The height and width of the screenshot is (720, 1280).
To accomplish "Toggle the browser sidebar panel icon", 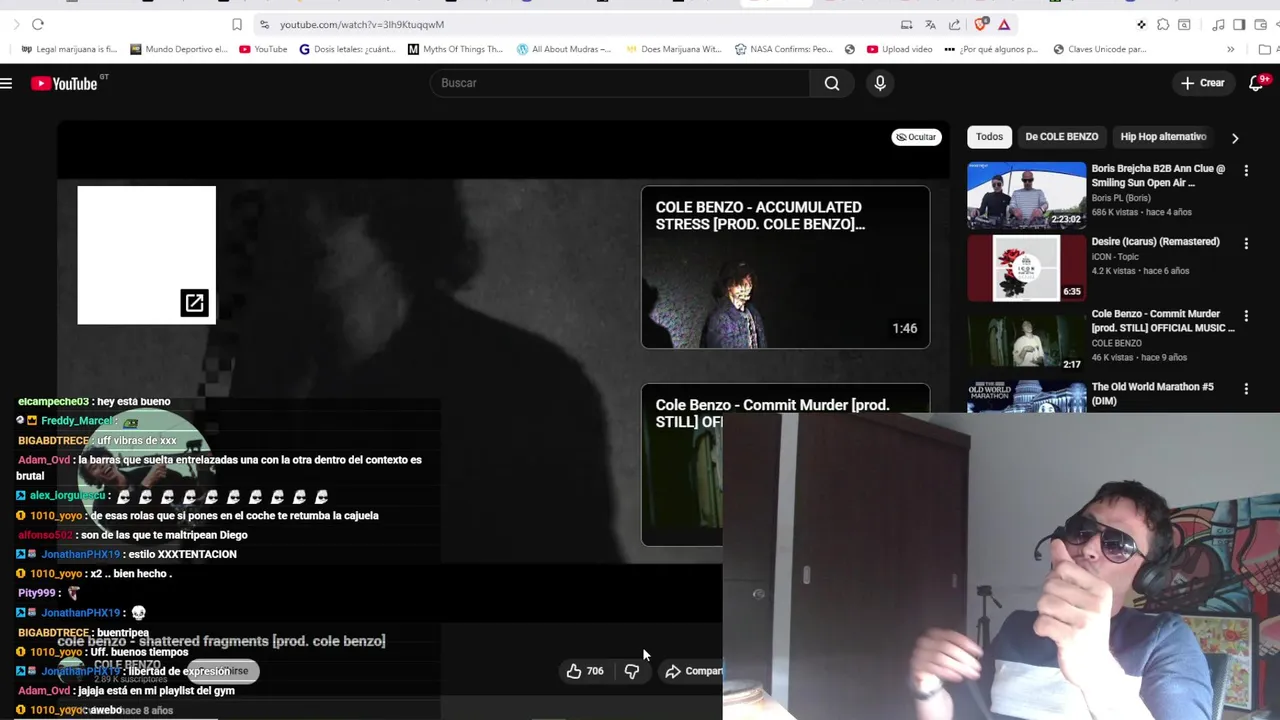I will pos(1239,24).
